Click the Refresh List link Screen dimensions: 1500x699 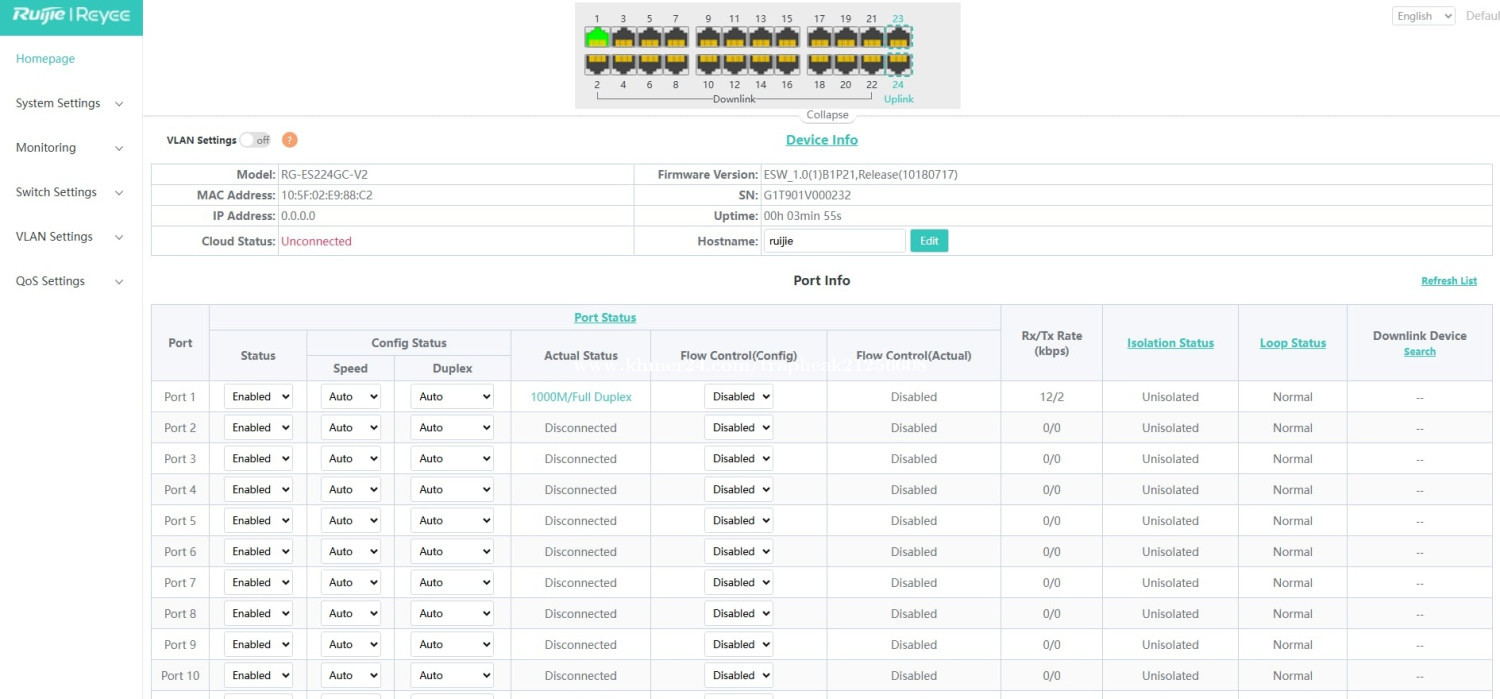point(1449,281)
